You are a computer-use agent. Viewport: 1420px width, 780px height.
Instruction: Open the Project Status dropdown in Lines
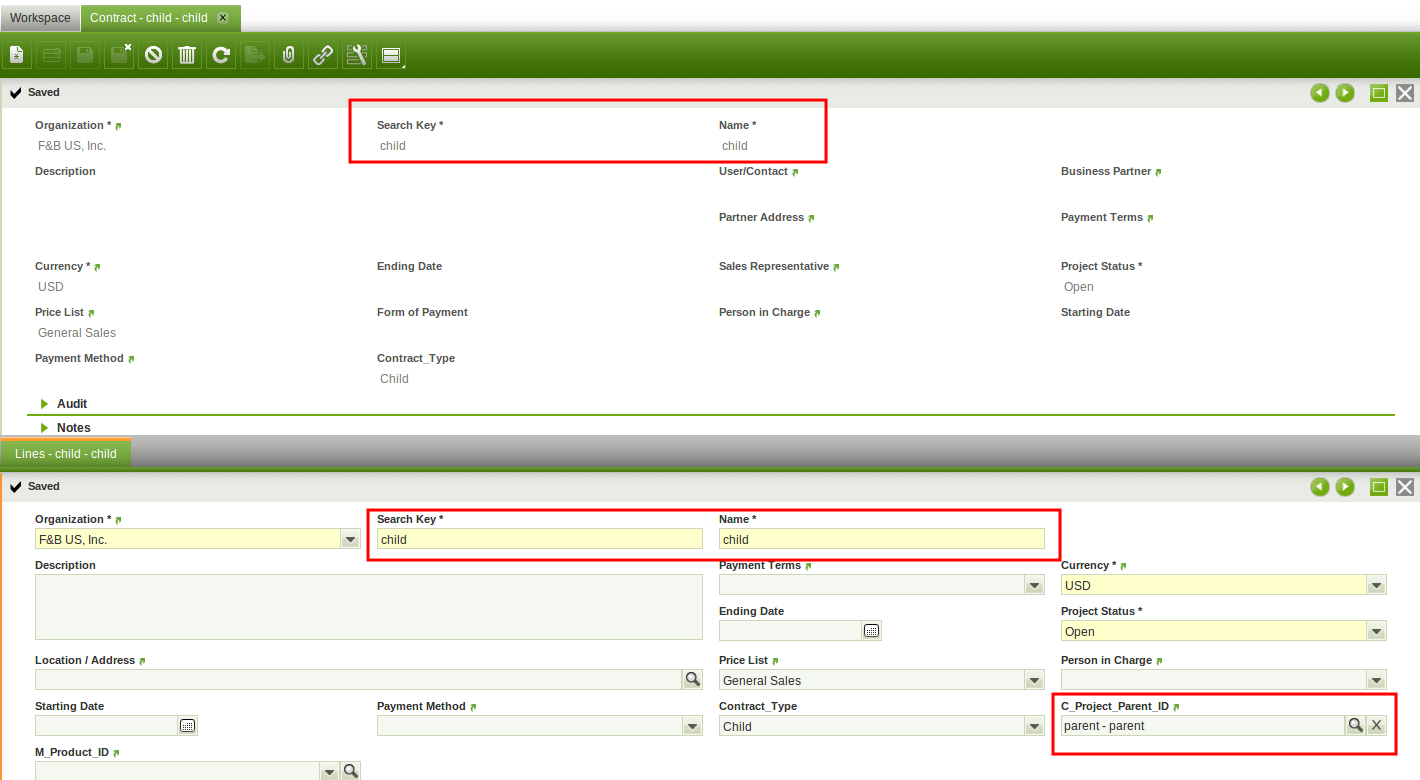click(1376, 631)
